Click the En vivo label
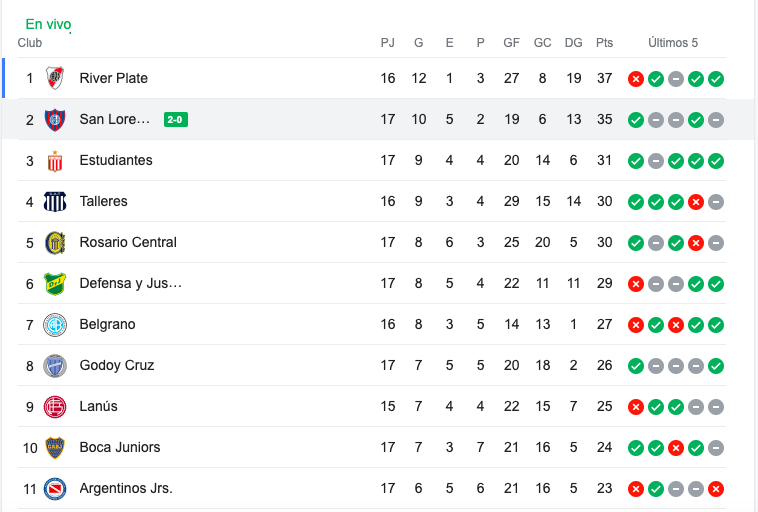The height and width of the screenshot is (512, 758). [48, 24]
